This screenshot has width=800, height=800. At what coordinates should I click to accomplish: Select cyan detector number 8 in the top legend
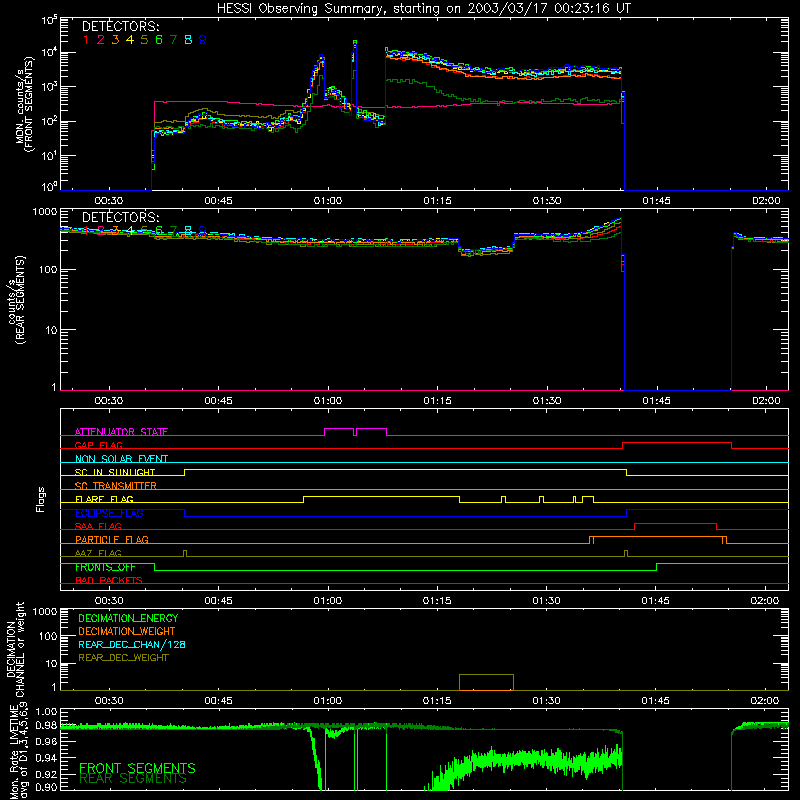(188, 40)
